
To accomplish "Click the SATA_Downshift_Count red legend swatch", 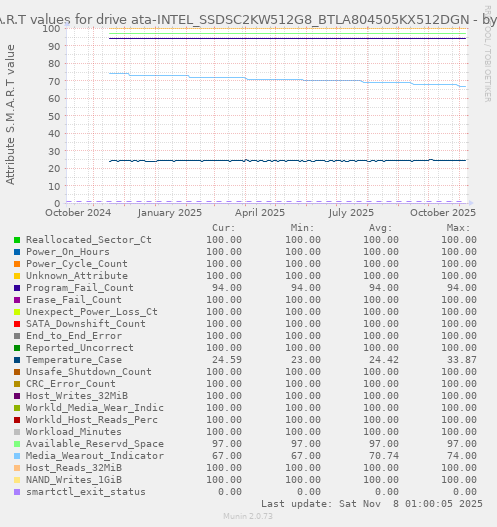I will (x=17, y=324).
